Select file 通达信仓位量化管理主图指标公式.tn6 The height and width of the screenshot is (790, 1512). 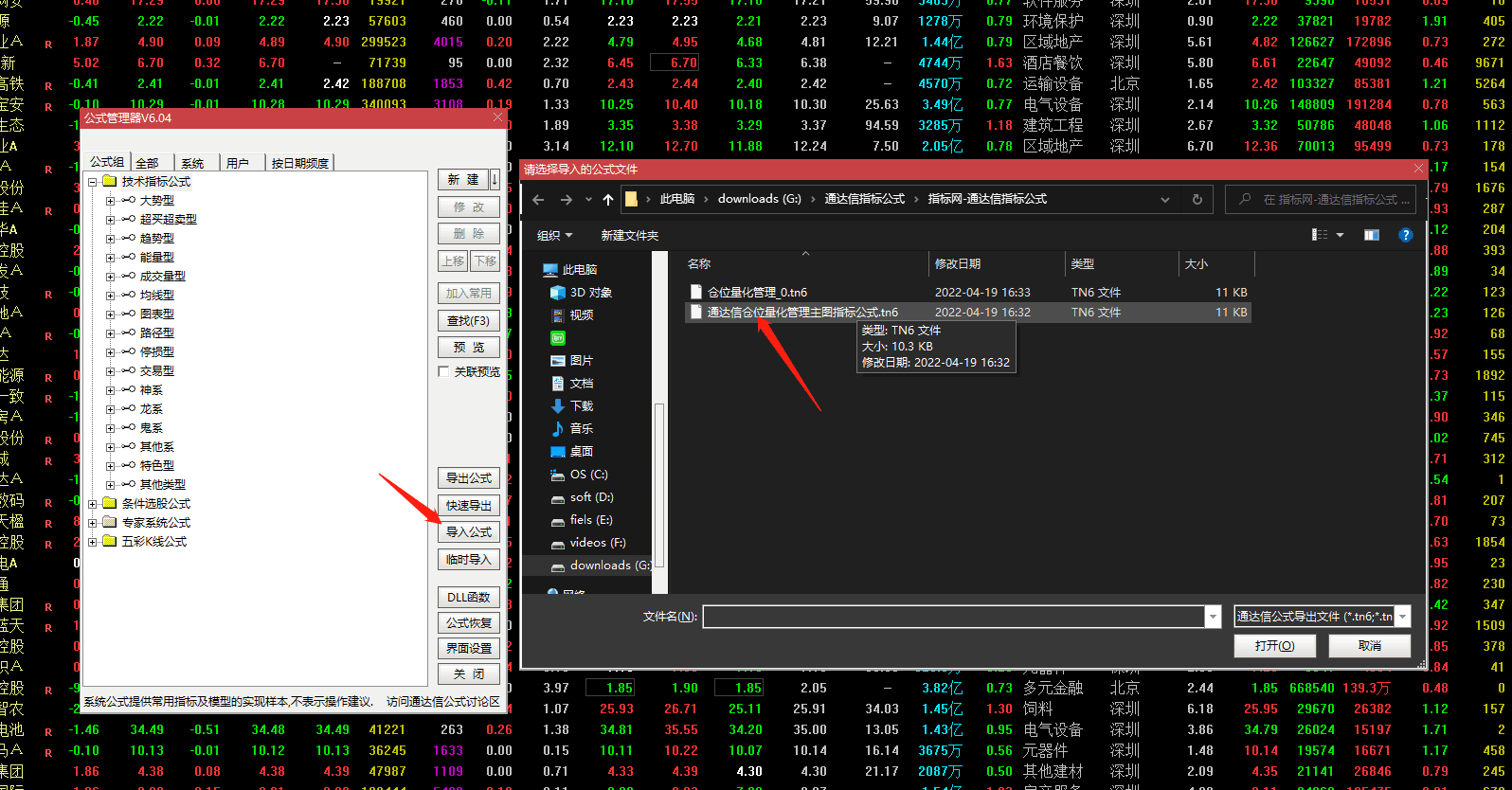(x=968, y=313)
